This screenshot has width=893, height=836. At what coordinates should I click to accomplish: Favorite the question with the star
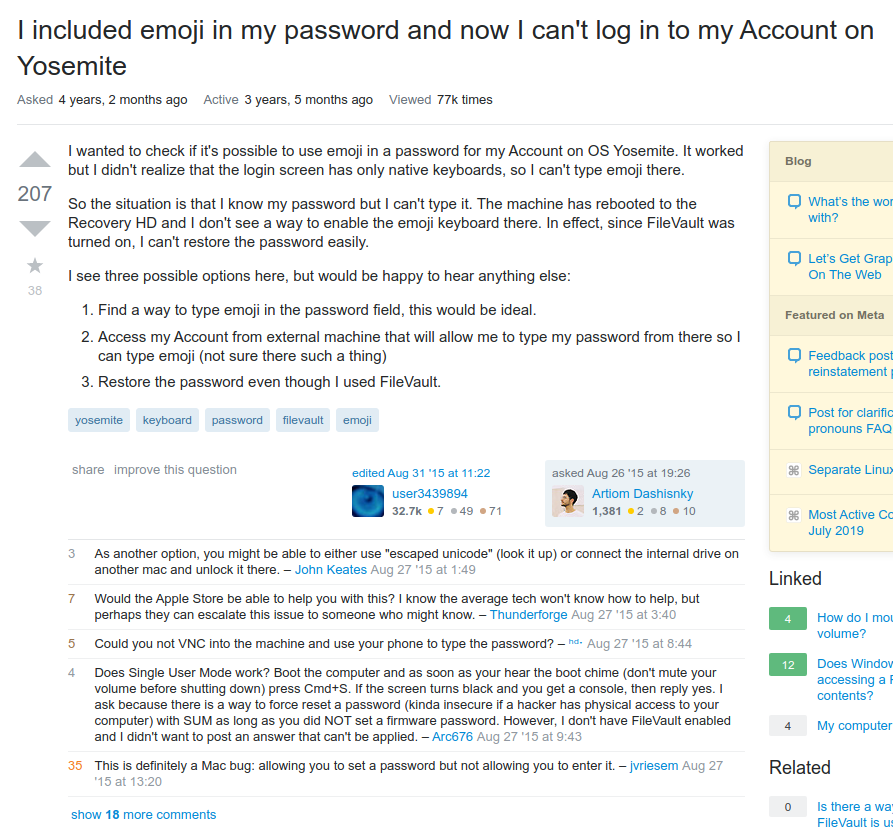coord(35,266)
